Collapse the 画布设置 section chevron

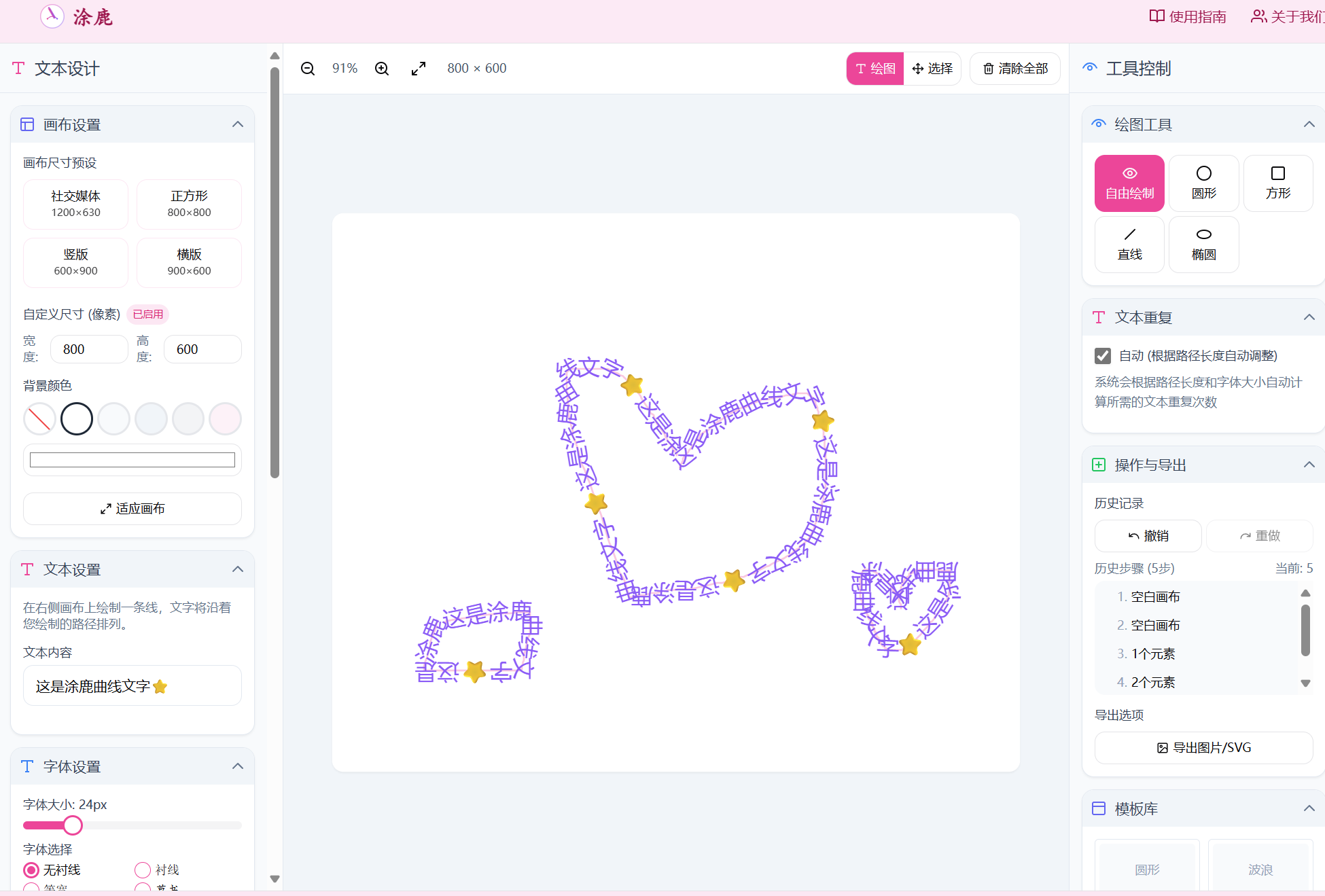[x=238, y=124]
